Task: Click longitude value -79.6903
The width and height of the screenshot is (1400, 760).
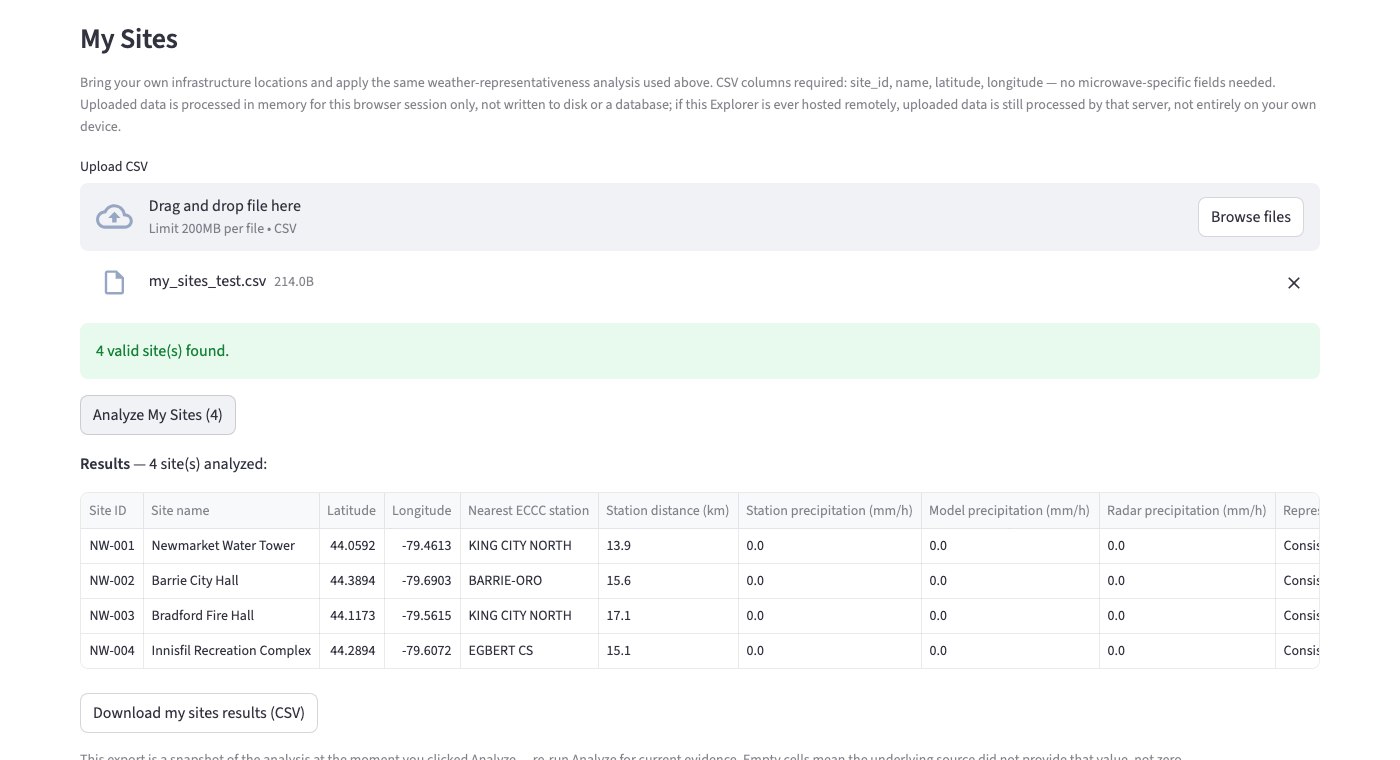Action: point(422,581)
